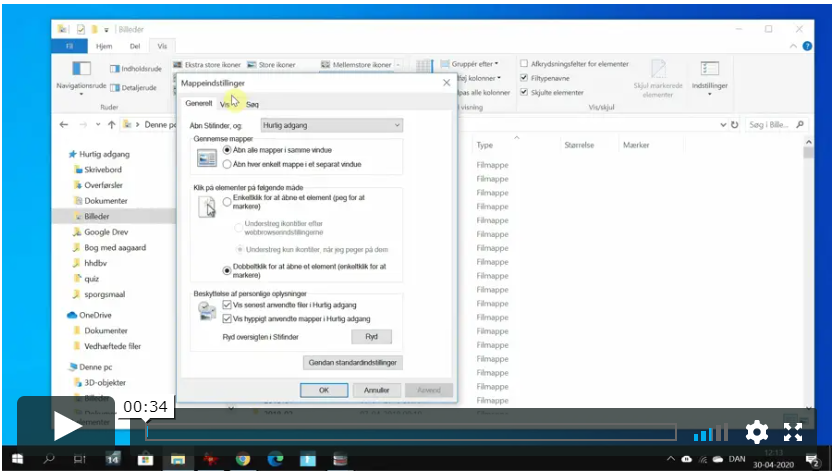The width and height of the screenshot is (833, 472).
Task: Click the Windows Start button
Action: pyautogui.click(x=17, y=459)
